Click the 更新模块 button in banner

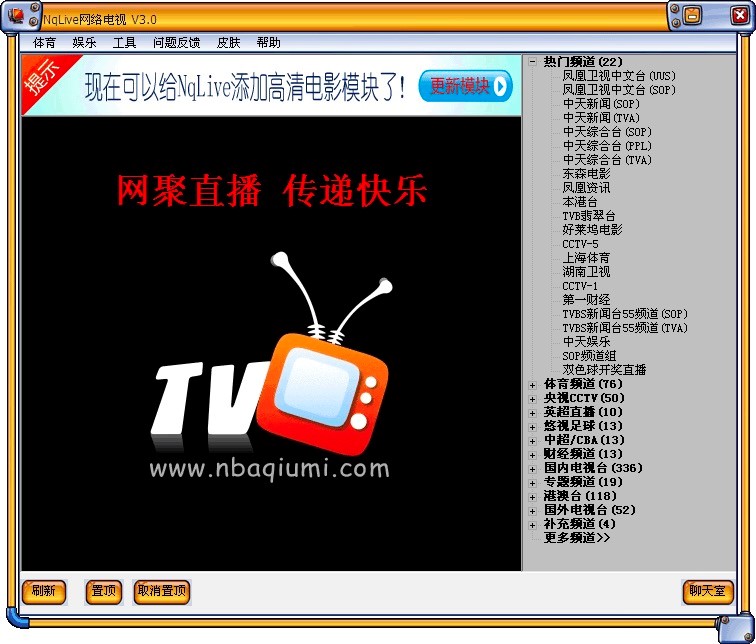click(465, 86)
